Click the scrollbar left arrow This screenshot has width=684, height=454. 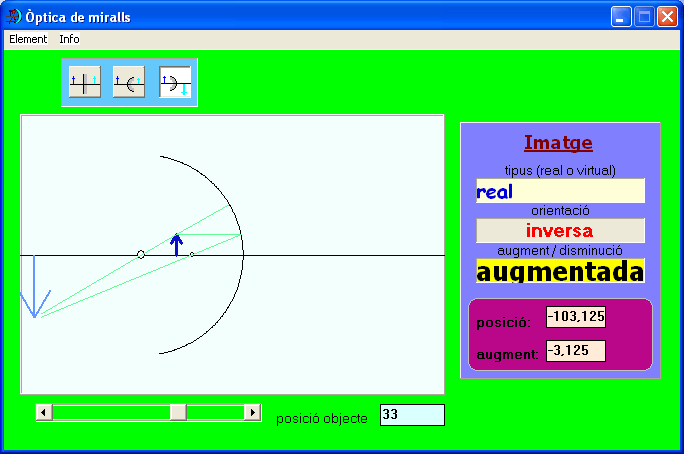[44, 412]
